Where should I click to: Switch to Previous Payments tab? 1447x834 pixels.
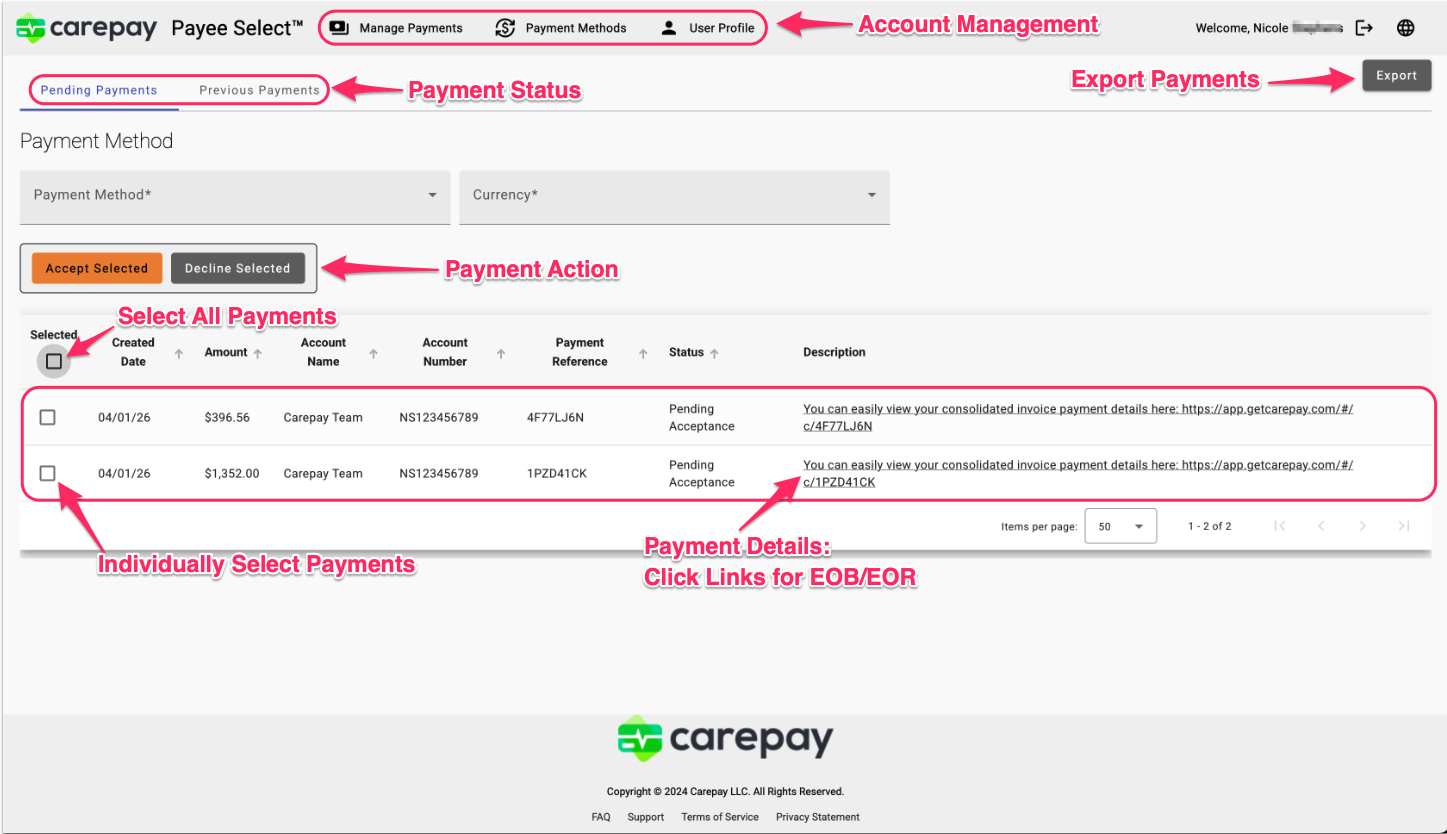point(259,90)
